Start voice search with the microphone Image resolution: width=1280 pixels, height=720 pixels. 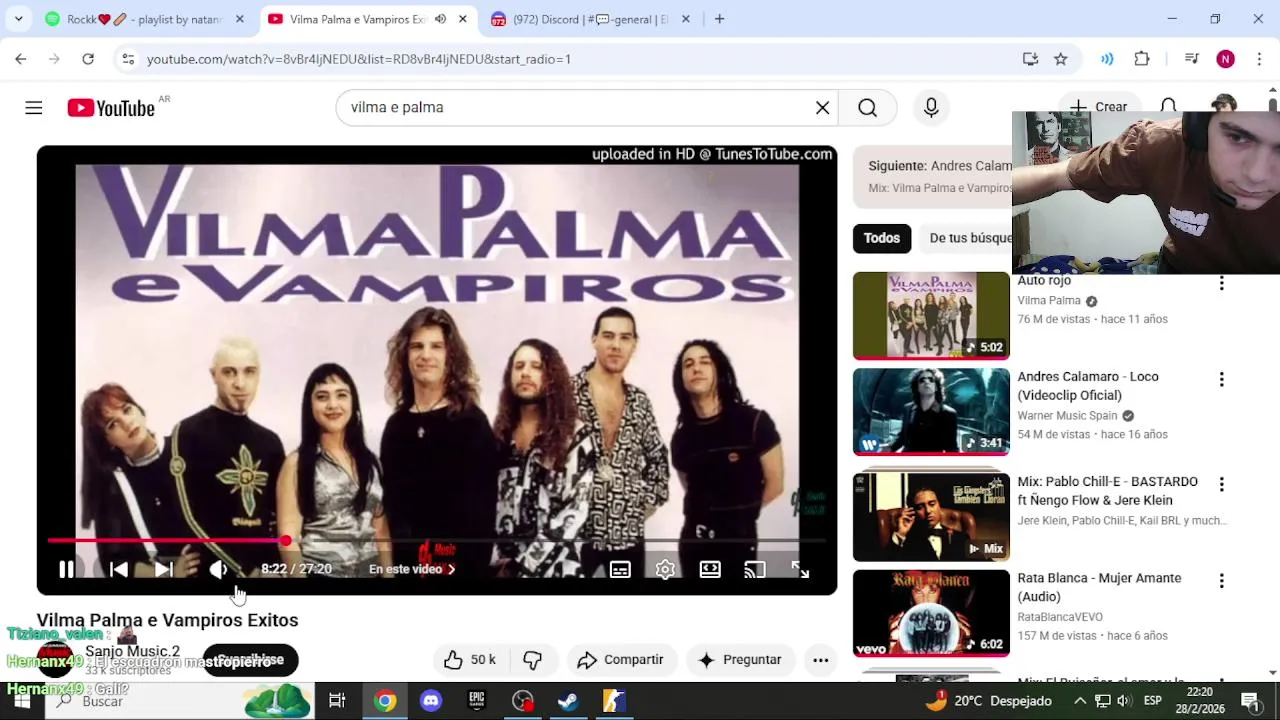931,107
